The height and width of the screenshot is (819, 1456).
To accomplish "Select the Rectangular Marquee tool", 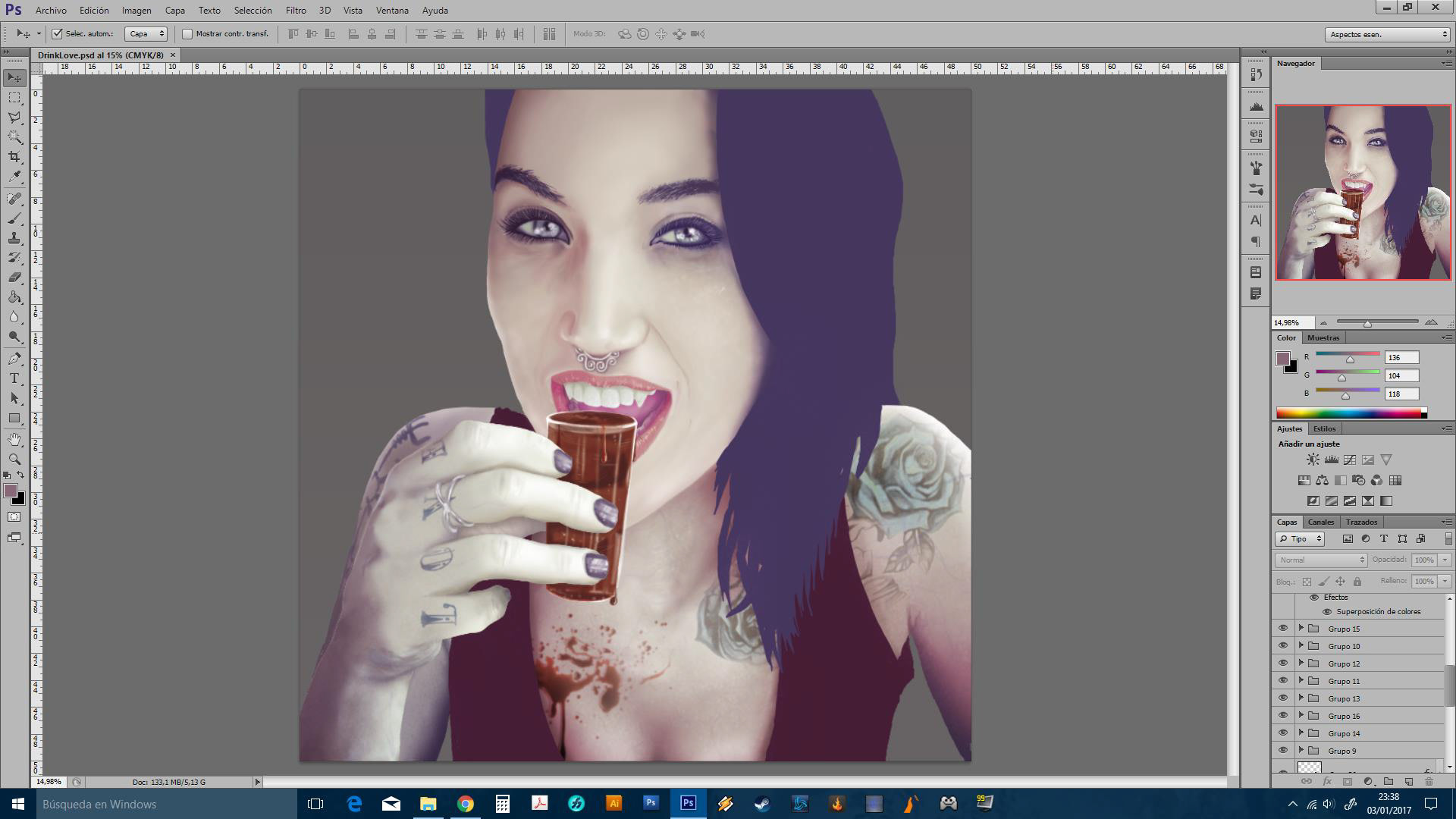I will point(14,98).
